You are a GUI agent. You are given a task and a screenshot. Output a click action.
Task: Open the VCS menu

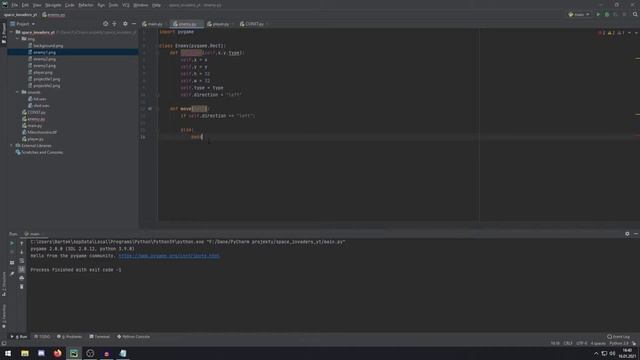coord(126,5)
